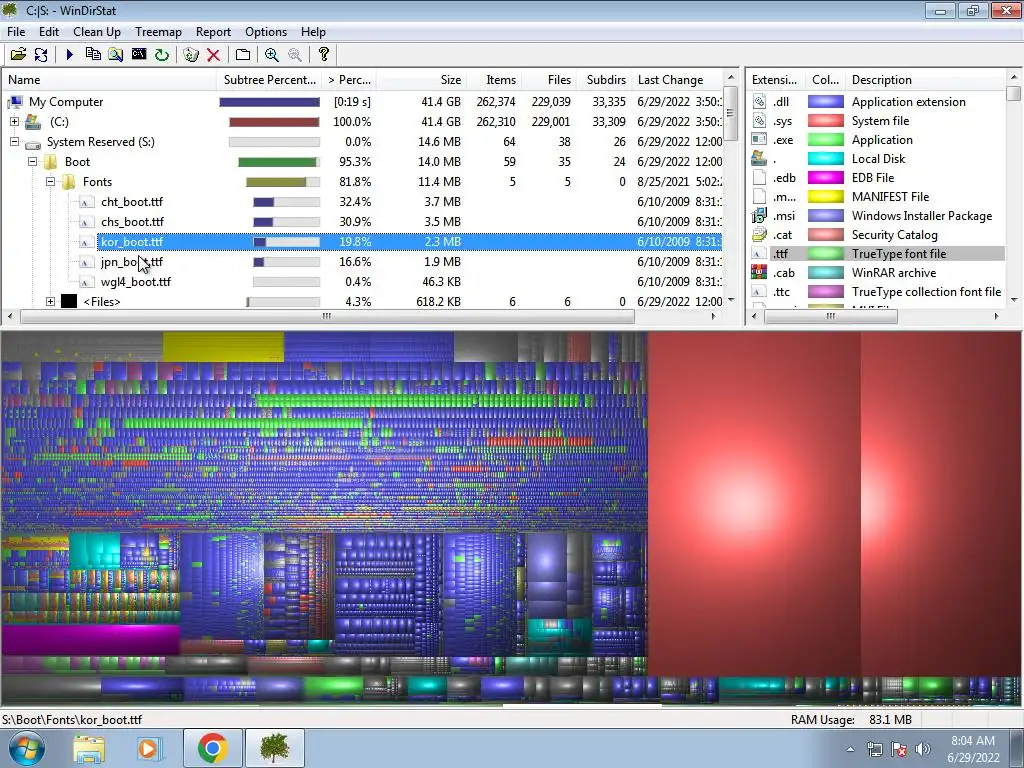Click the .cat Security Catalog icon

[x=759, y=234]
